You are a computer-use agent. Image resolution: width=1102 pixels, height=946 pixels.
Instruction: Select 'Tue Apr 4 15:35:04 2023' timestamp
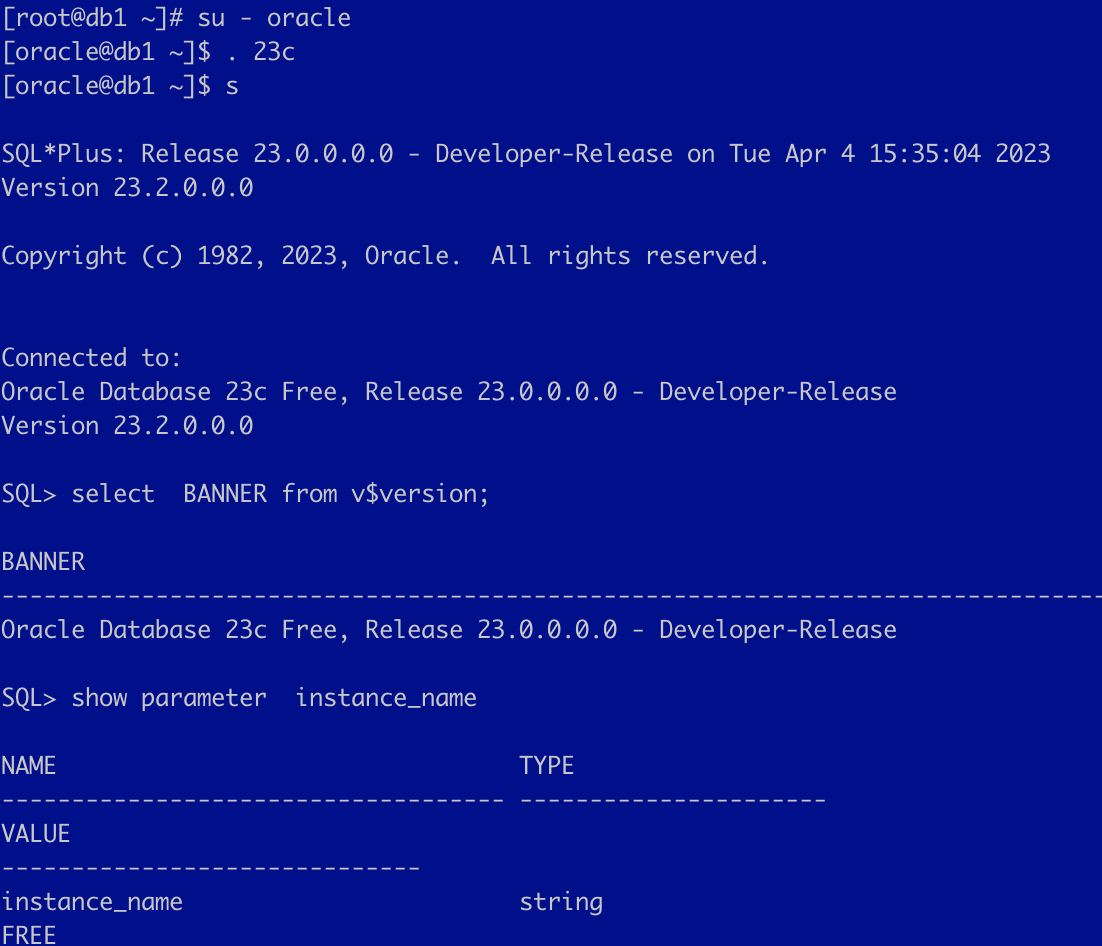pyautogui.click(x=890, y=154)
